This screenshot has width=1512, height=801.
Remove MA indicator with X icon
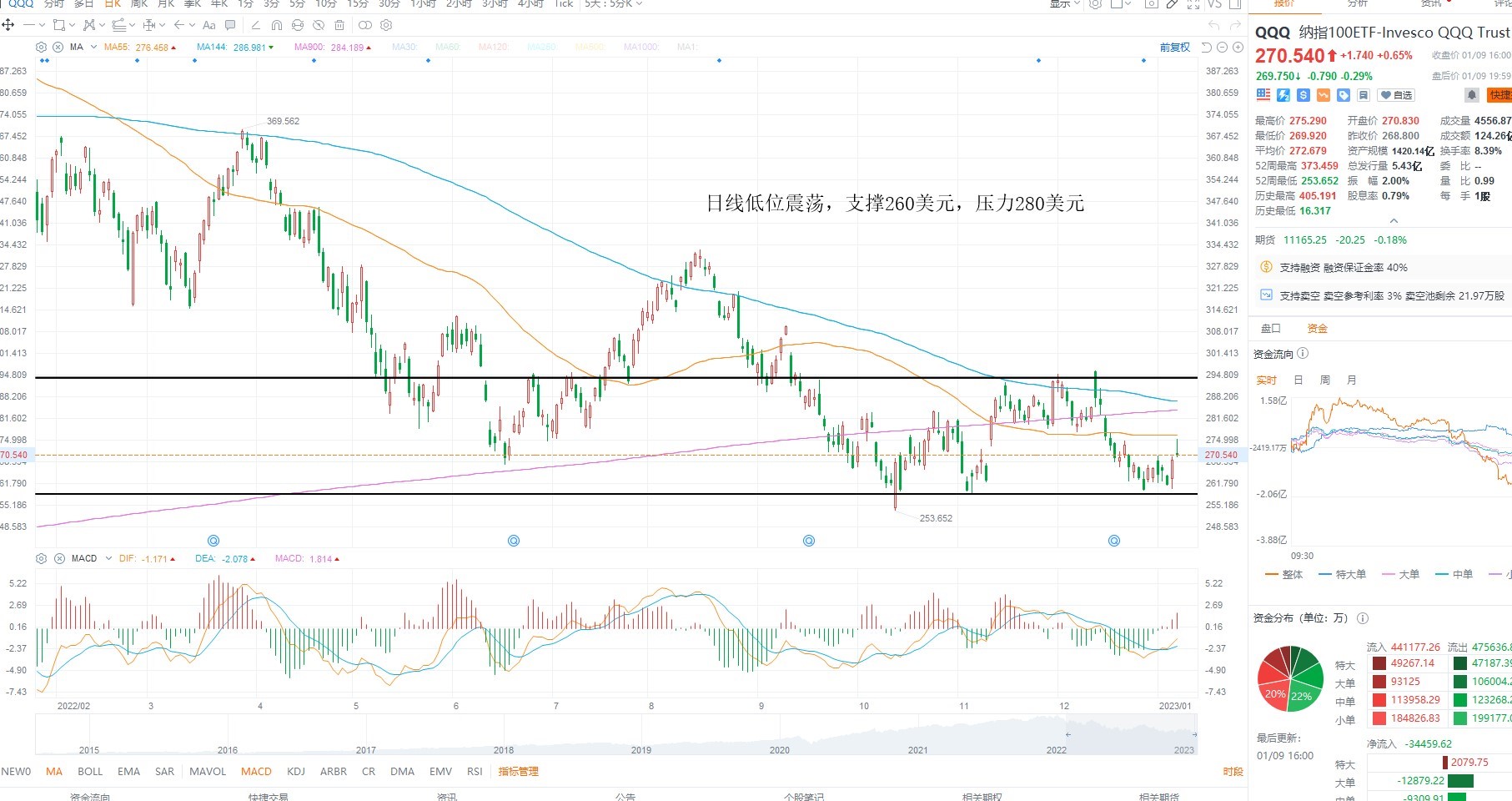point(59,47)
